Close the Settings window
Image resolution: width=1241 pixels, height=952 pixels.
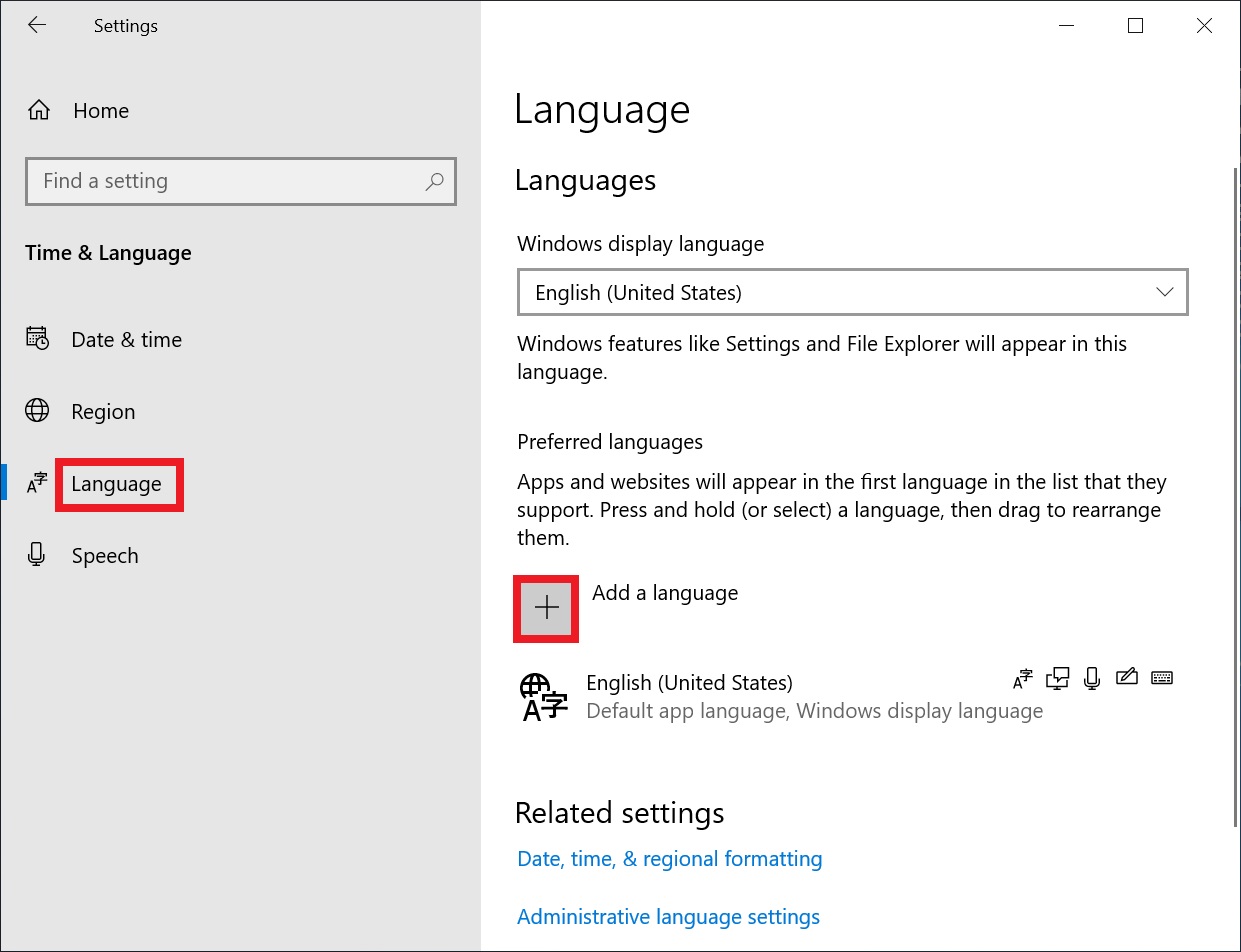pyautogui.click(x=1205, y=26)
